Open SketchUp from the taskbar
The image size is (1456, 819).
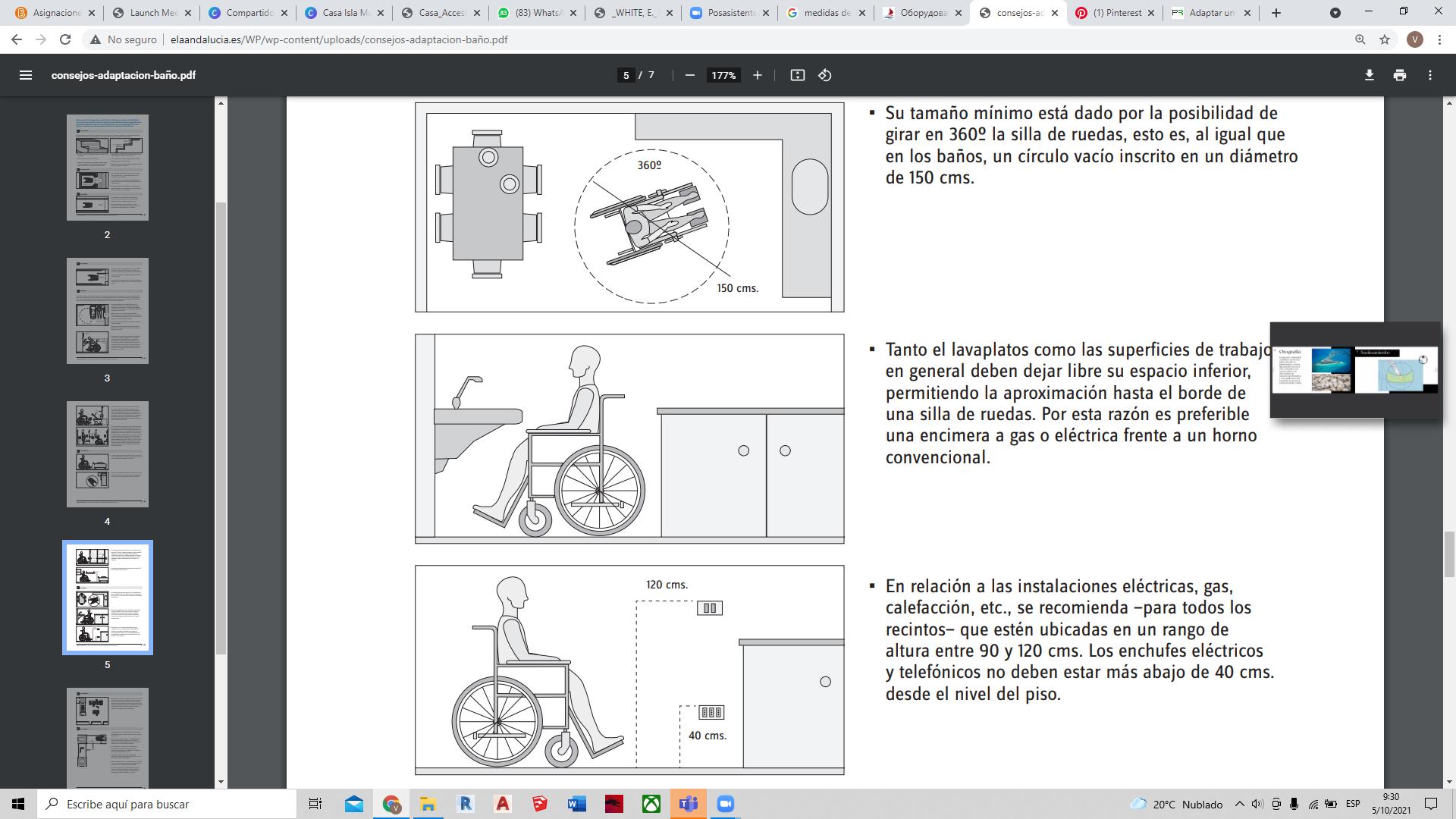pyautogui.click(x=540, y=804)
